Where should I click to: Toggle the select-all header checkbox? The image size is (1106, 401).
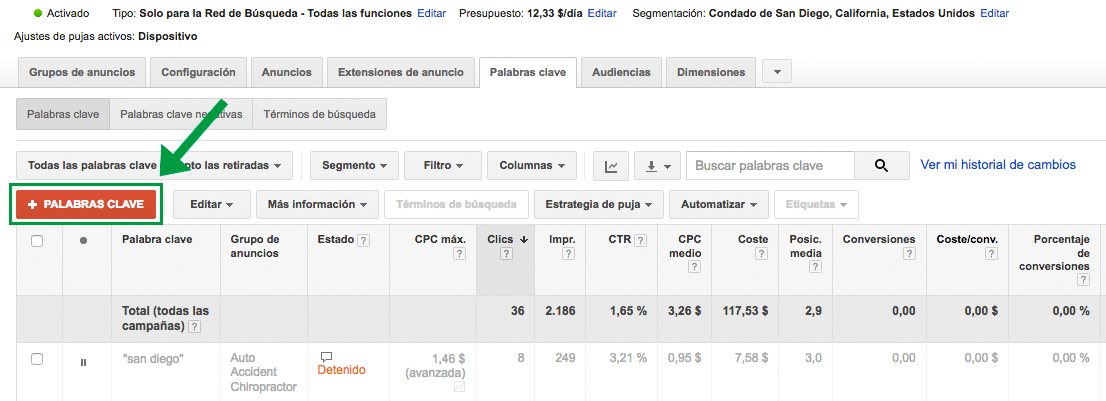[37, 241]
